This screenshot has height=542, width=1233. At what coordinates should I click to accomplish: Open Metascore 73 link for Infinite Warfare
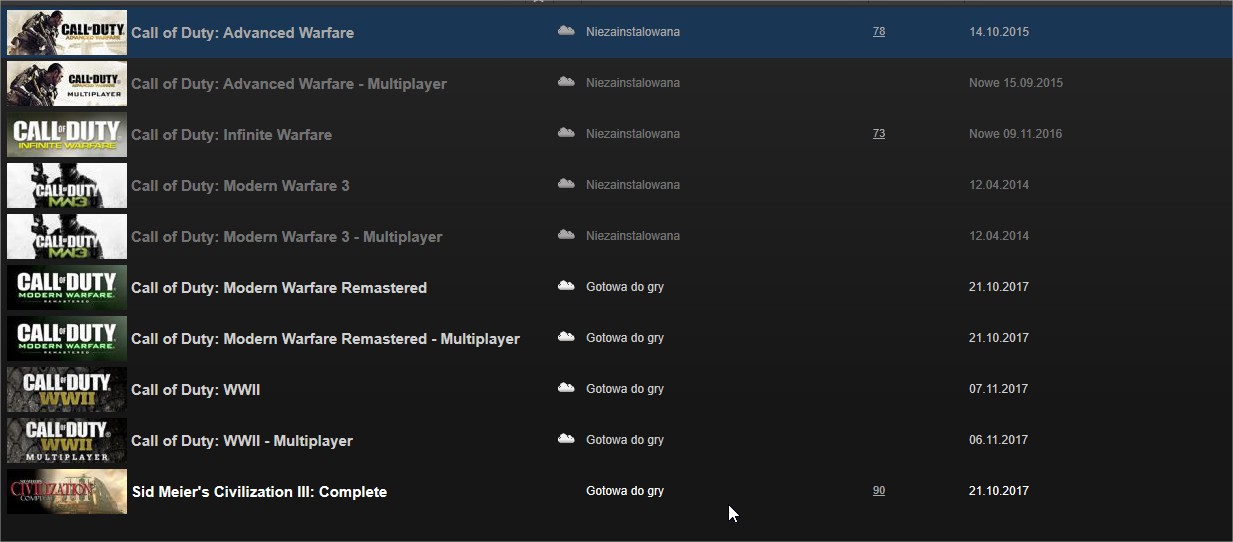tap(879, 134)
